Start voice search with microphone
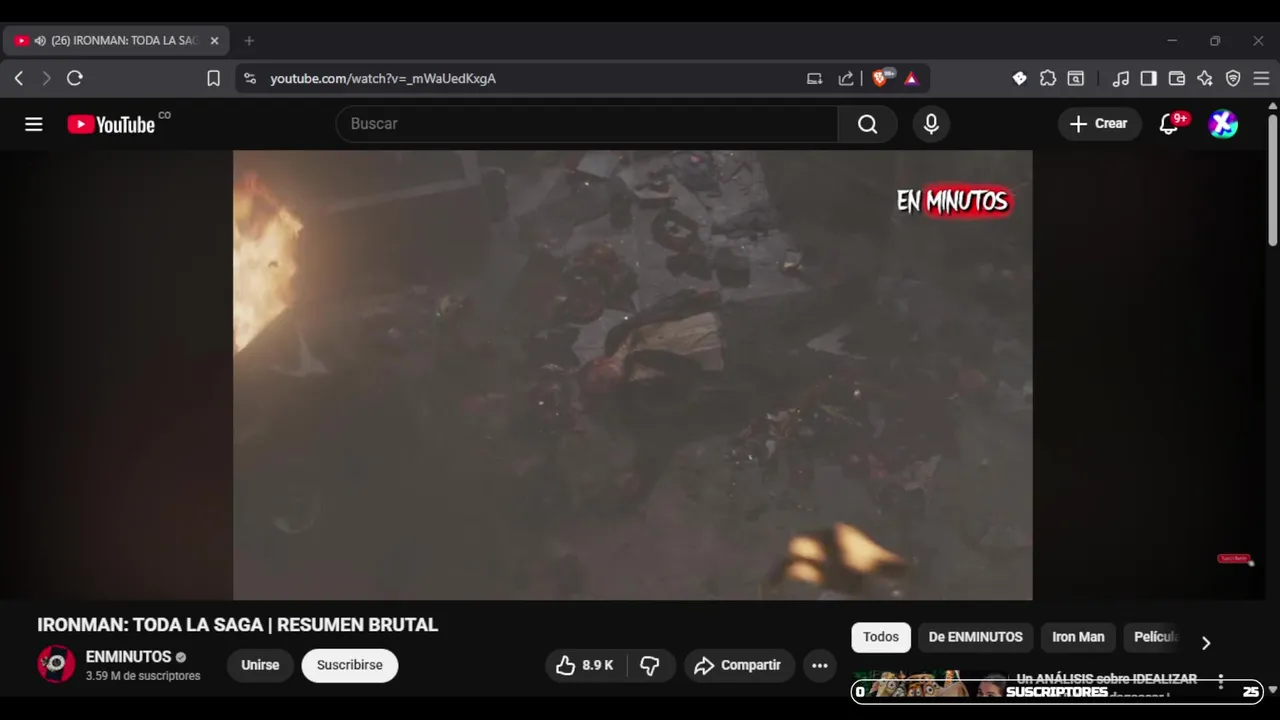This screenshot has height=720, width=1280. pos(931,124)
